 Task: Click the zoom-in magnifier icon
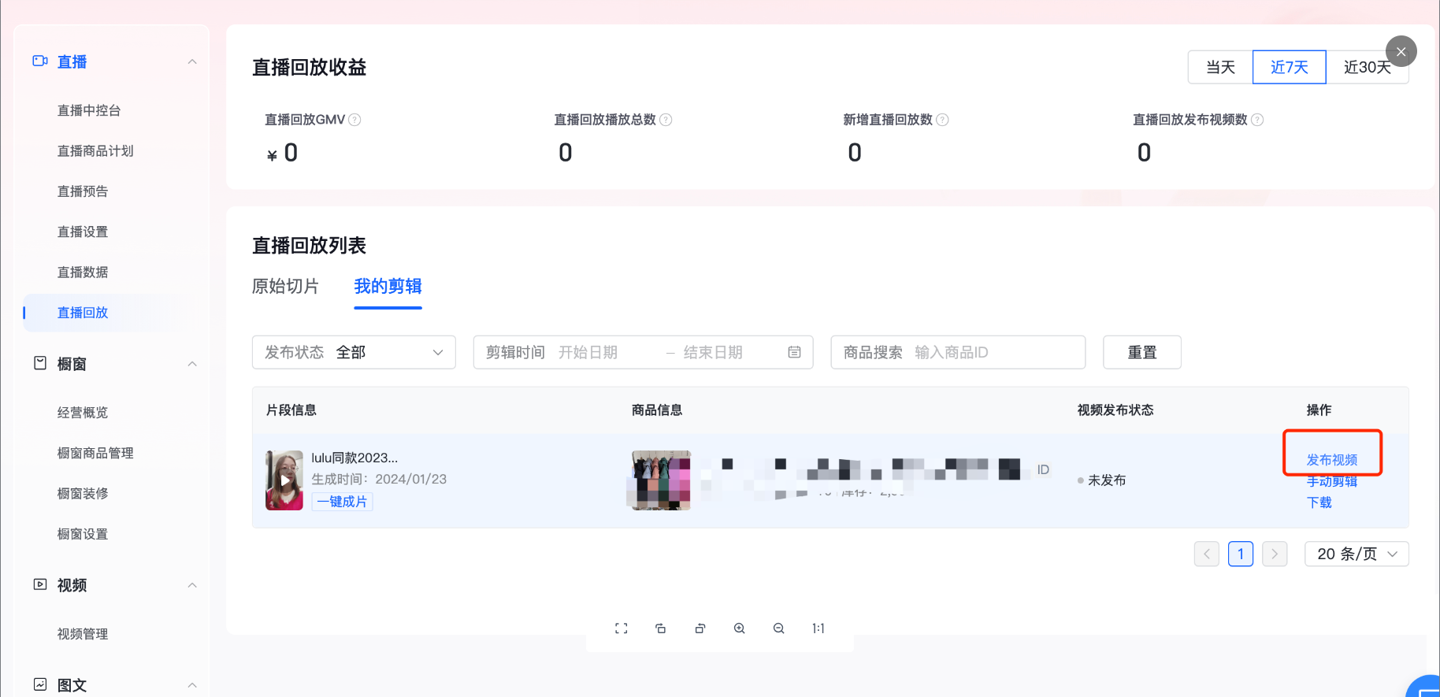pos(739,628)
